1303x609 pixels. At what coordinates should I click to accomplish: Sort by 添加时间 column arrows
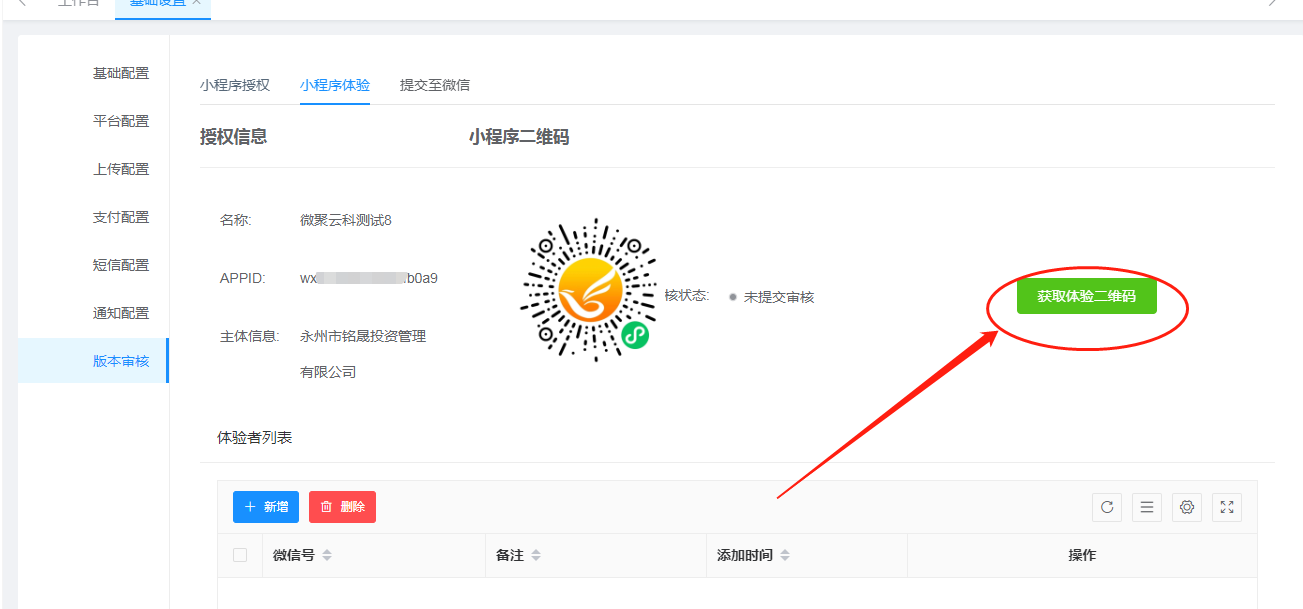[785, 555]
